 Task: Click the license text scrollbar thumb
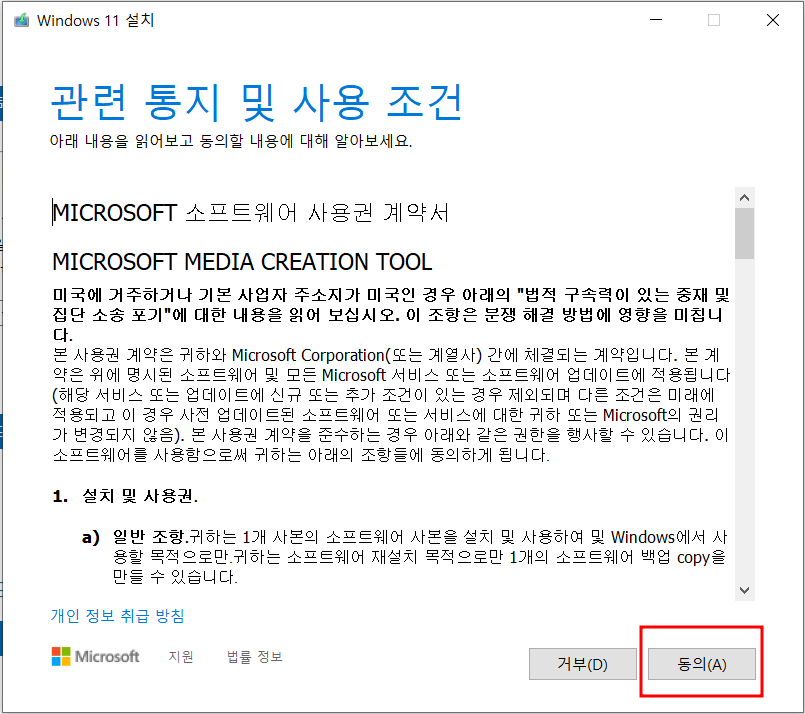coord(744,234)
